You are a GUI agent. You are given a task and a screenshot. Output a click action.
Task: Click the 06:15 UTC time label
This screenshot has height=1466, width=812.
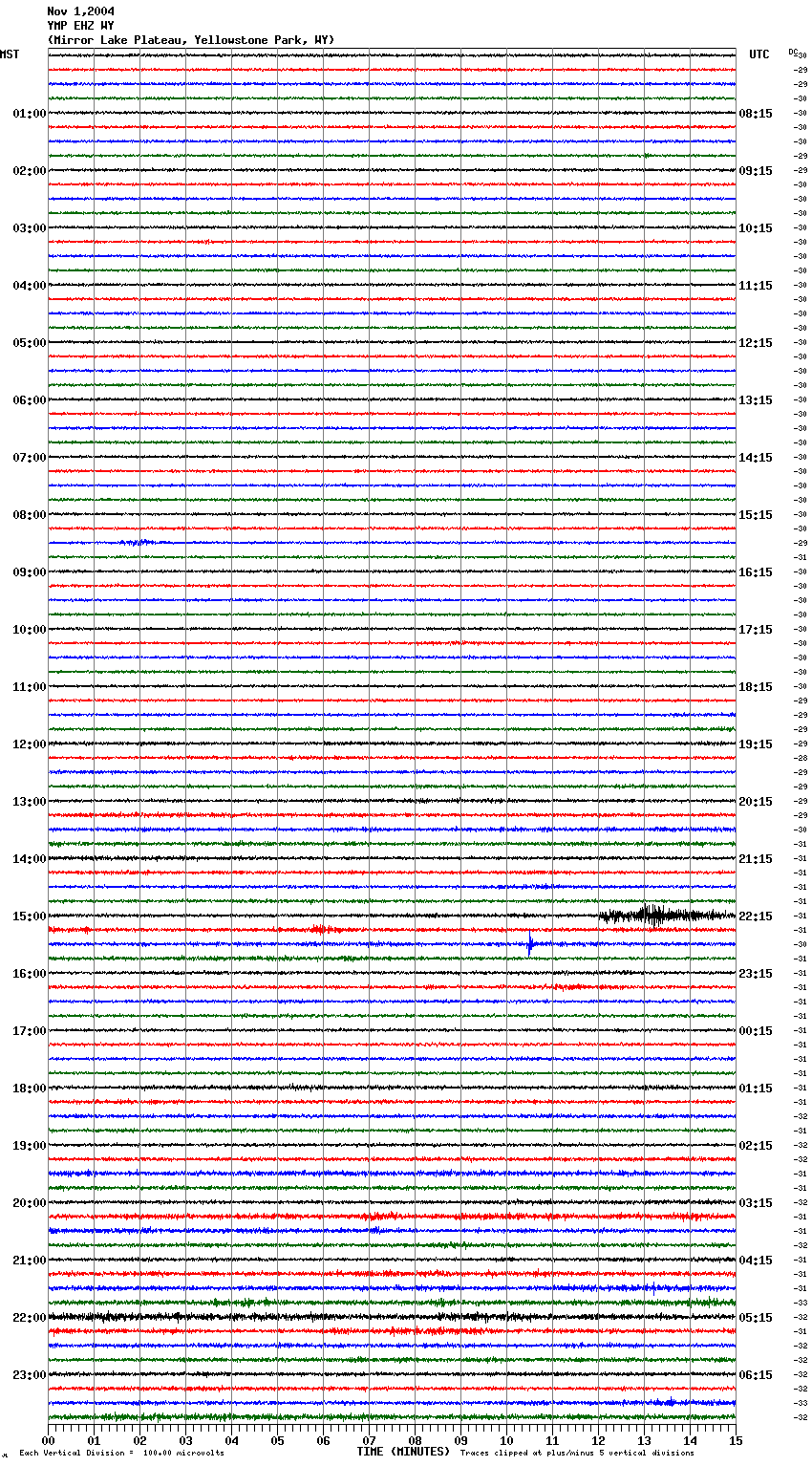756,1375
